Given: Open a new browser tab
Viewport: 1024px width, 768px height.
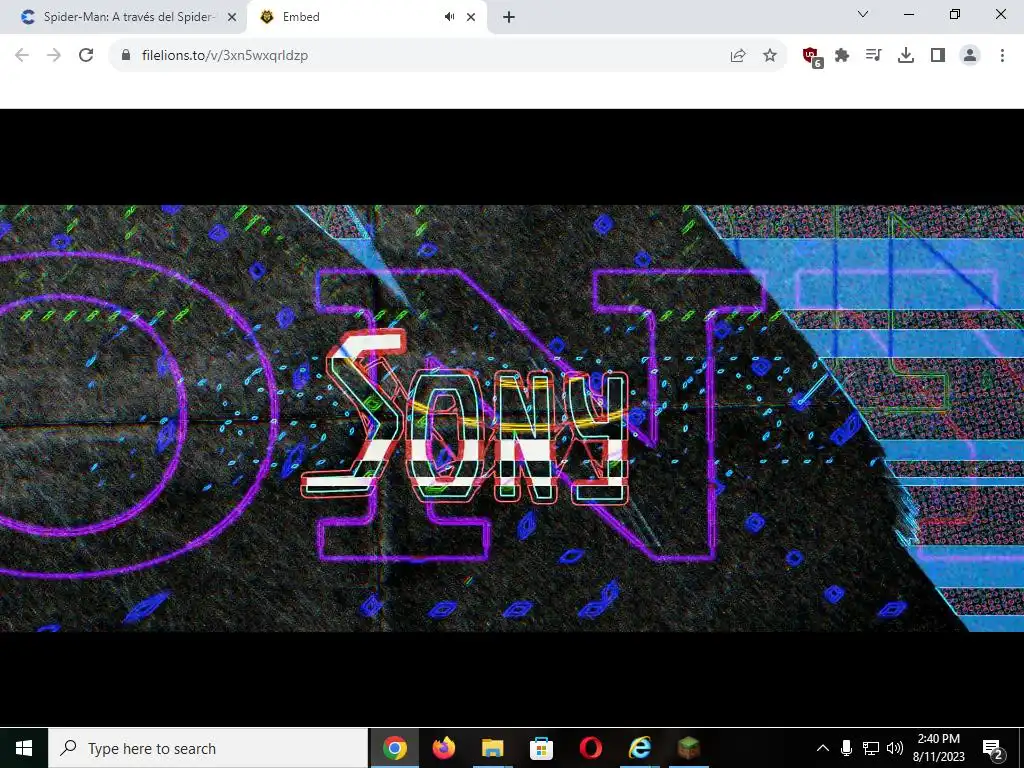Looking at the screenshot, I should click(509, 18).
